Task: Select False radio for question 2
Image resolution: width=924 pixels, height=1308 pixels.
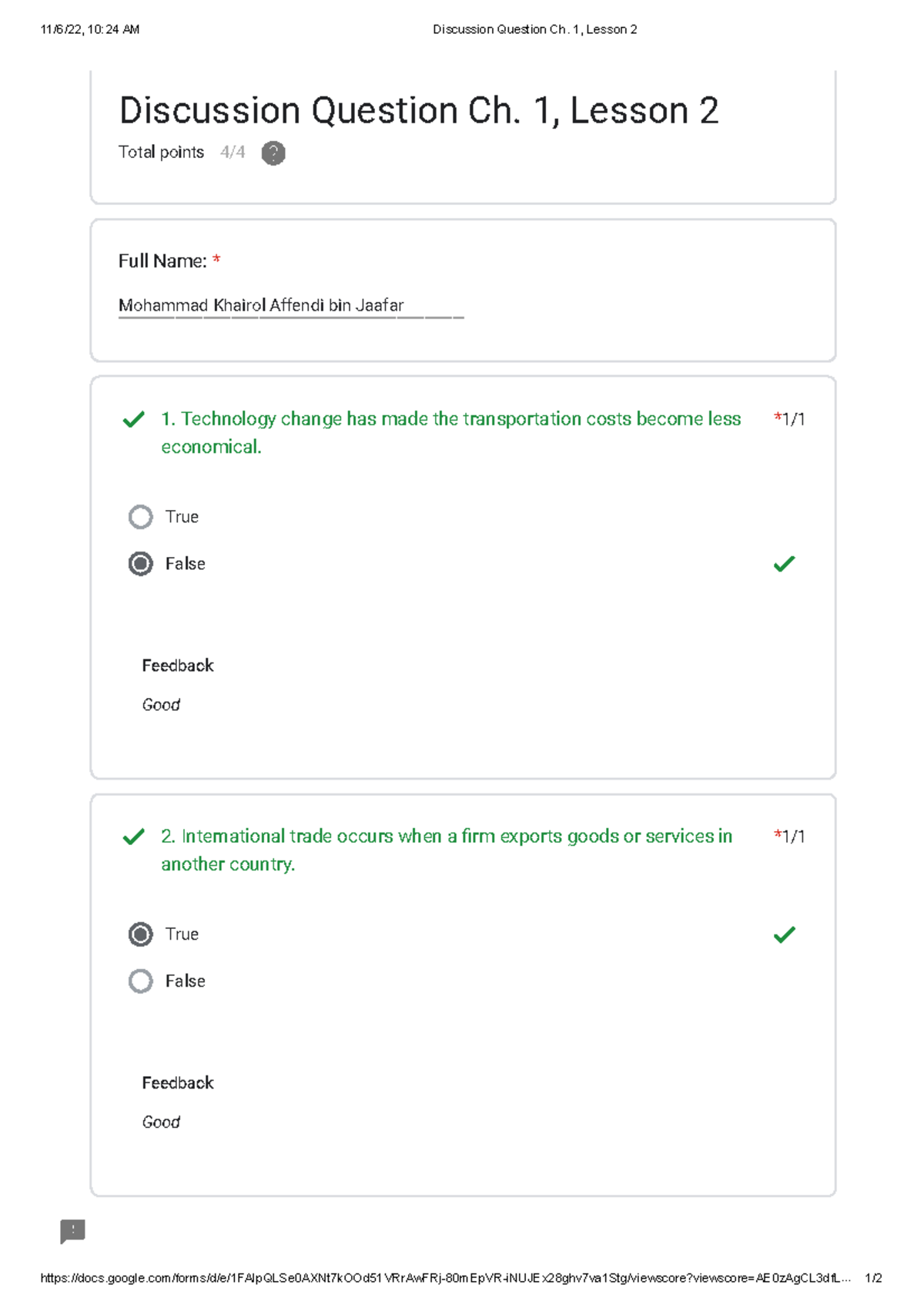Action: click(141, 981)
